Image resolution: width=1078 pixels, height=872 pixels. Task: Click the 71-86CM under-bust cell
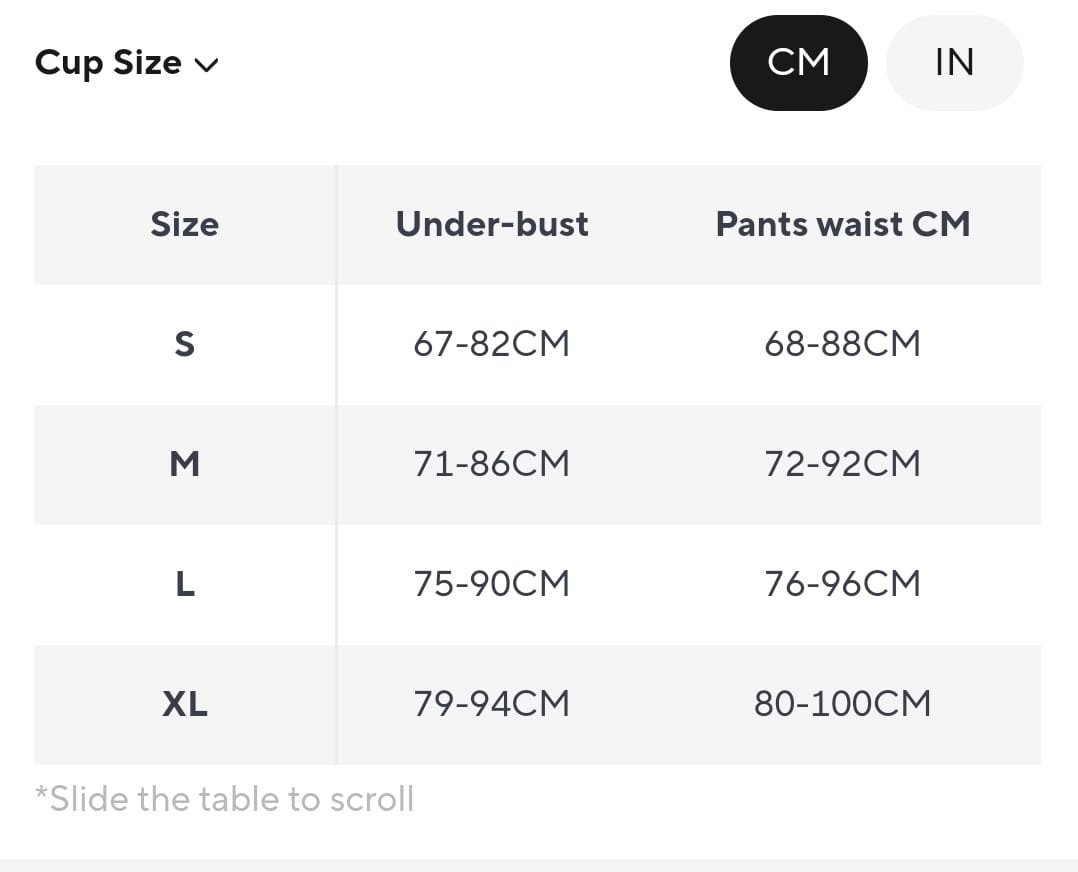[x=492, y=464]
